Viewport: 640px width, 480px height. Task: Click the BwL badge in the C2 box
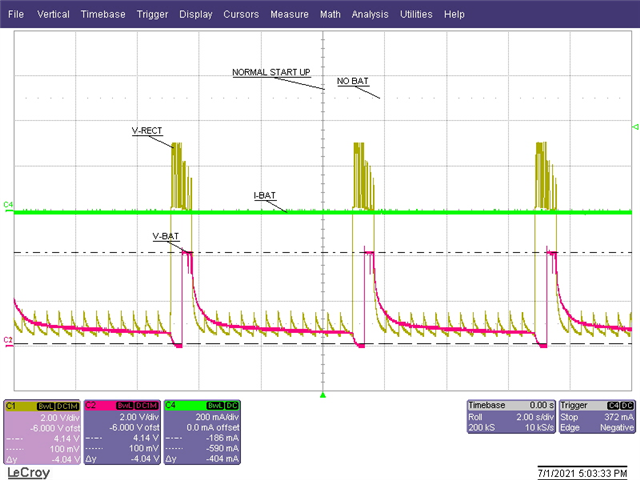click(x=124, y=406)
